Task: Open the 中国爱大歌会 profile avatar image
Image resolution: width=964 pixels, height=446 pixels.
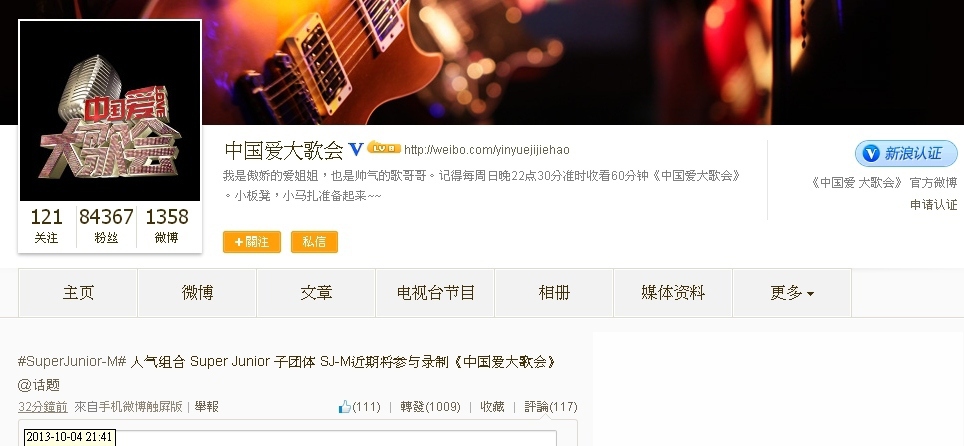Action: point(110,110)
